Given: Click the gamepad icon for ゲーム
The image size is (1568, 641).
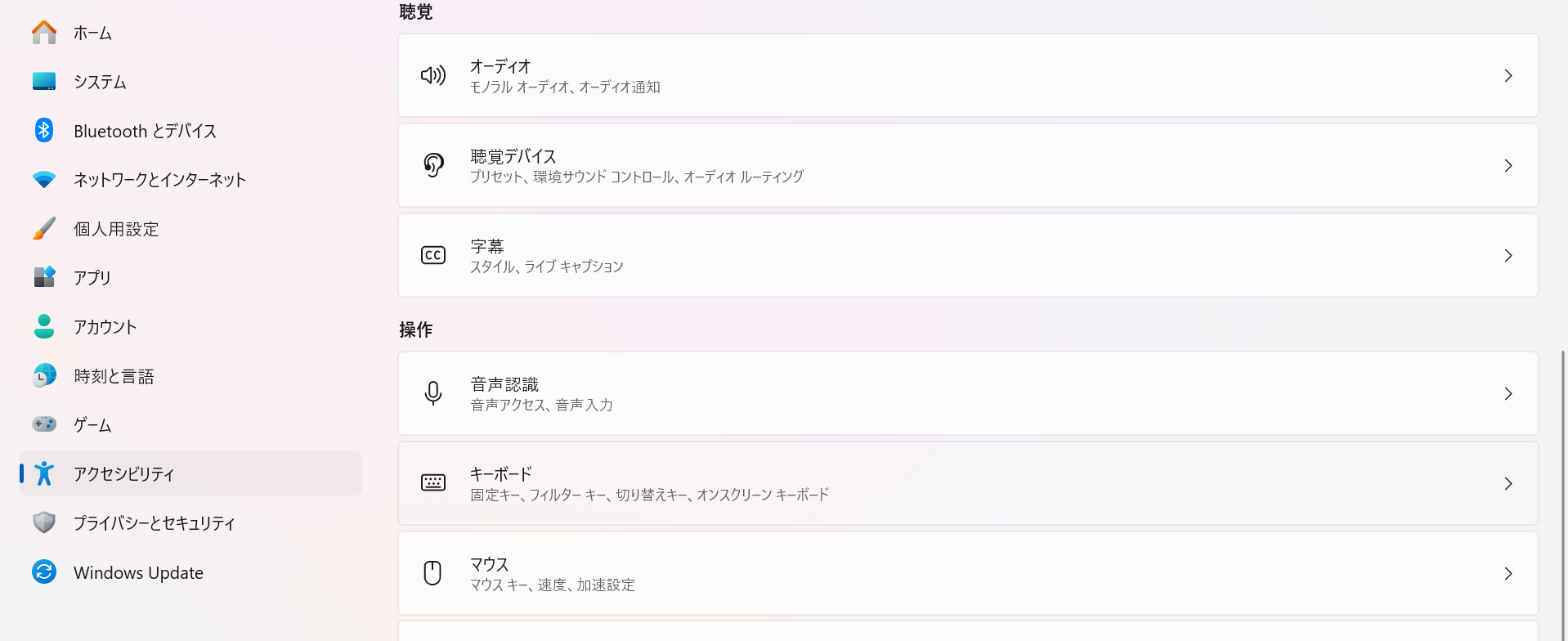Looking at the screenshot, I should pos(44,424).
